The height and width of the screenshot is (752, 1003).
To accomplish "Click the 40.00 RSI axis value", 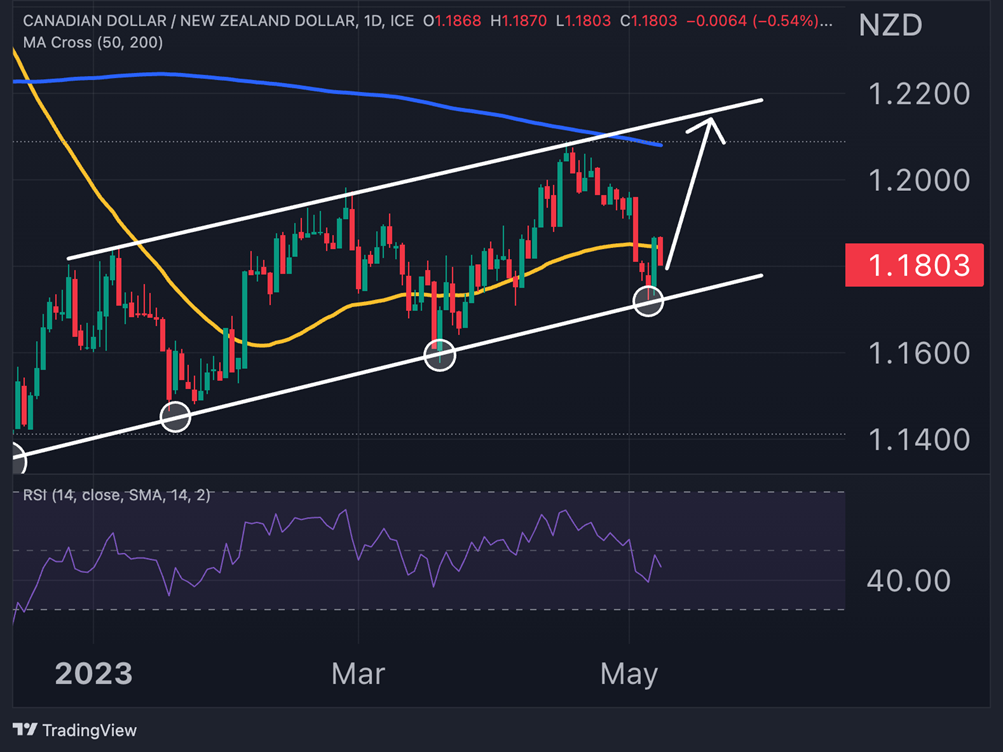I will (909, 581).
